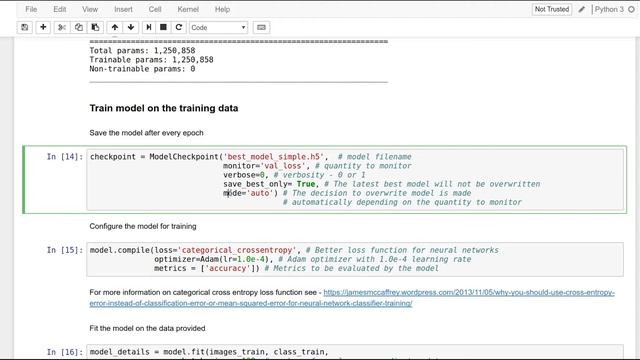Click the 'save_best_only= True' code line
The height and width of the screenshot is (360, 640).
(381, 184)
